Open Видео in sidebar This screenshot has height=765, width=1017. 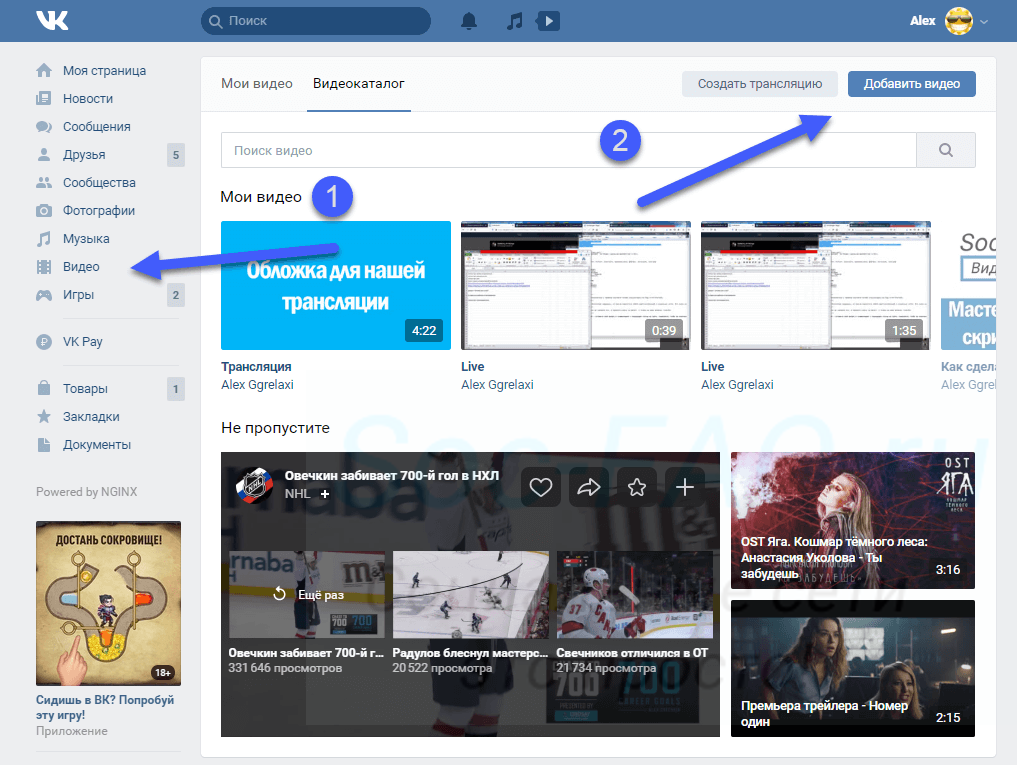click(81, 267)
